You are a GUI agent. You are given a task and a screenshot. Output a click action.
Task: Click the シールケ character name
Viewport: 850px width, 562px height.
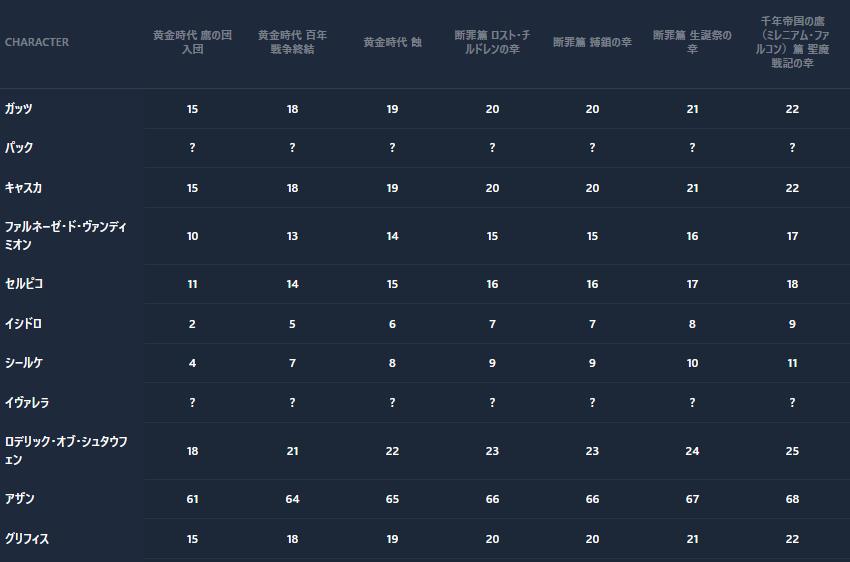23,363
